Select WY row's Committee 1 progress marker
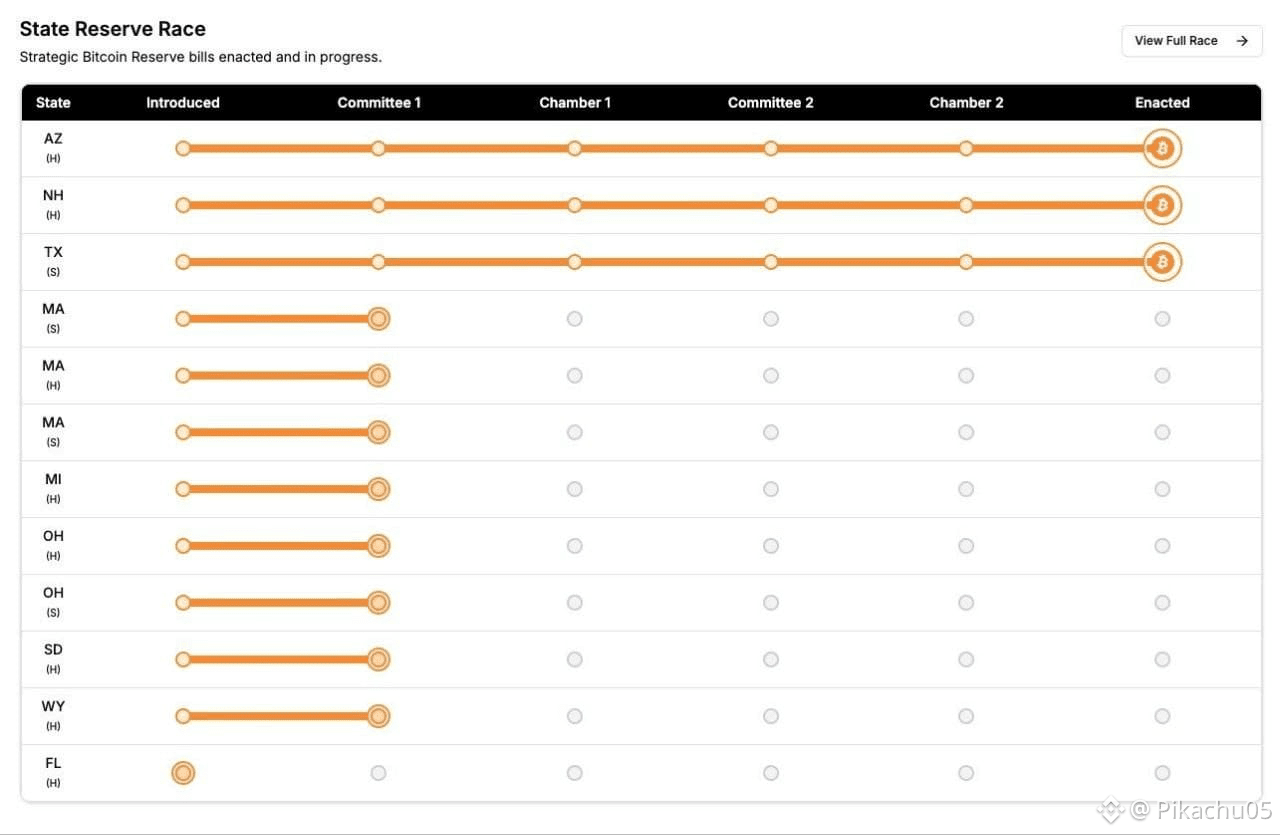This screenshot has width=1280, height=835. [378, 716]
